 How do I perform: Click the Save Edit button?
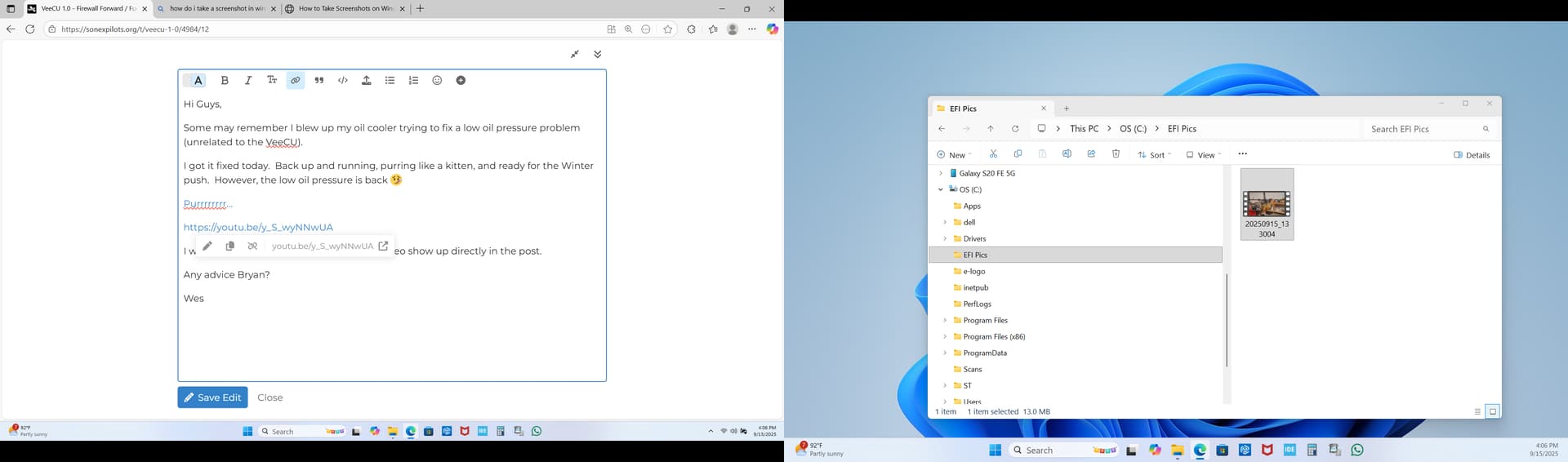[212, 398]
